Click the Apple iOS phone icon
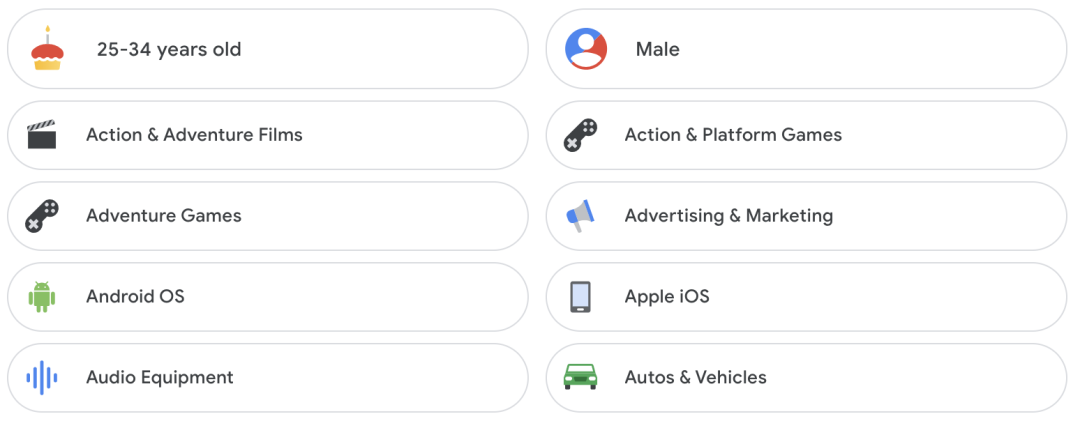This screenshot has height=421, width=1080. point(580,297)
